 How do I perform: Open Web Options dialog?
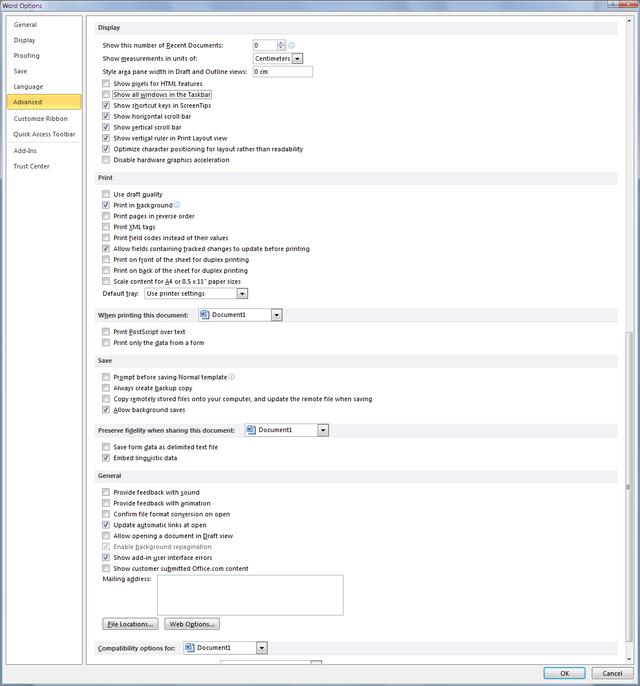click(x=191, y=624)
